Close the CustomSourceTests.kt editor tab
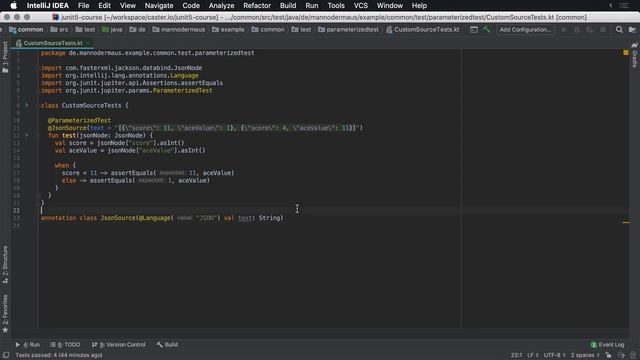The width and height of the screenshot is (640, 360). coord(88,43)
